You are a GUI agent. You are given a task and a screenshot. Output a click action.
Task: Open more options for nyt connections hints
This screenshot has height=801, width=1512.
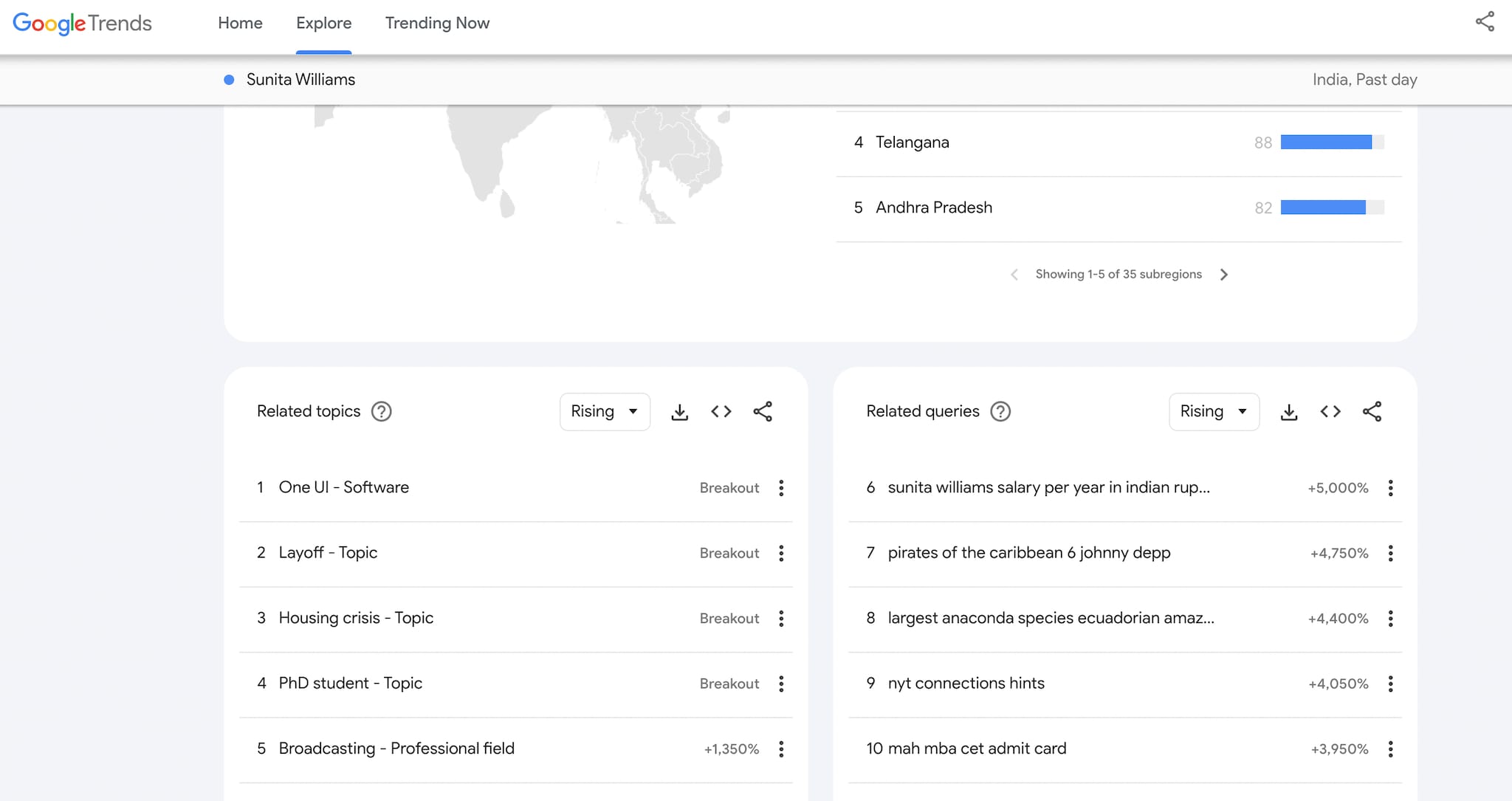1390,684
